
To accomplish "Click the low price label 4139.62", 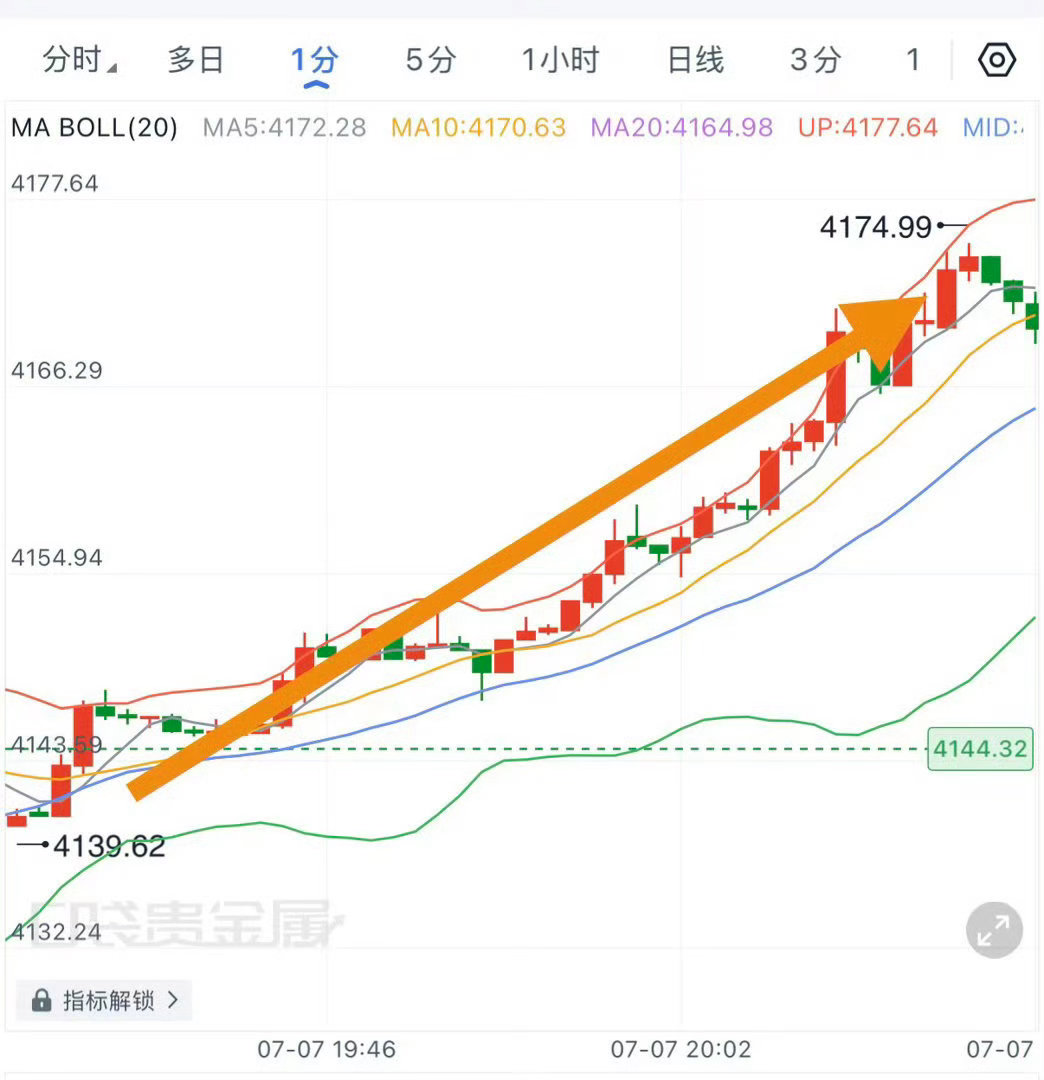I will (x=109, y=846).
